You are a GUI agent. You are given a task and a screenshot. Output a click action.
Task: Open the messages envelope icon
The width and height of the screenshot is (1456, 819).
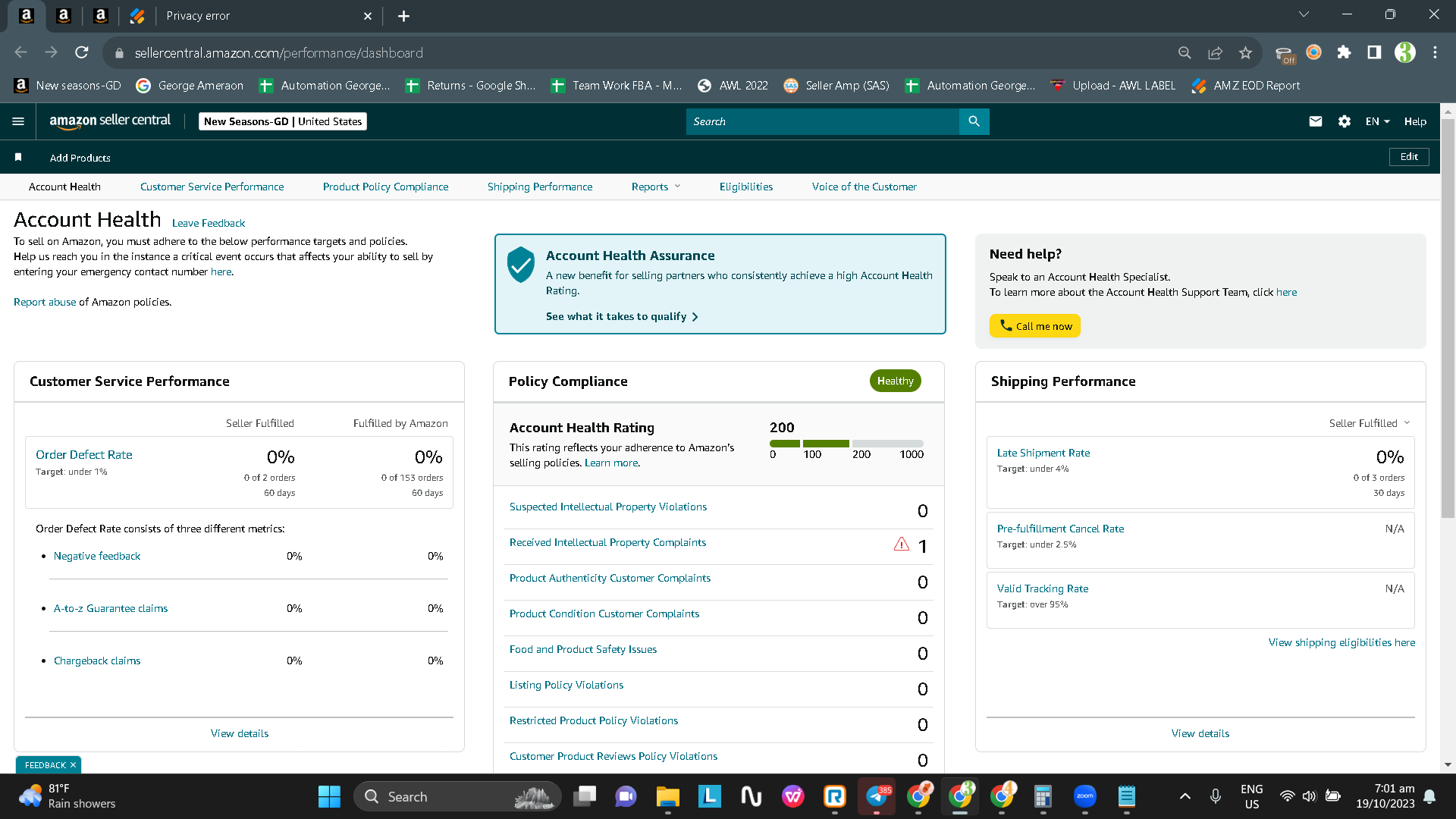pyautogui.click(x=1316, y=121)
